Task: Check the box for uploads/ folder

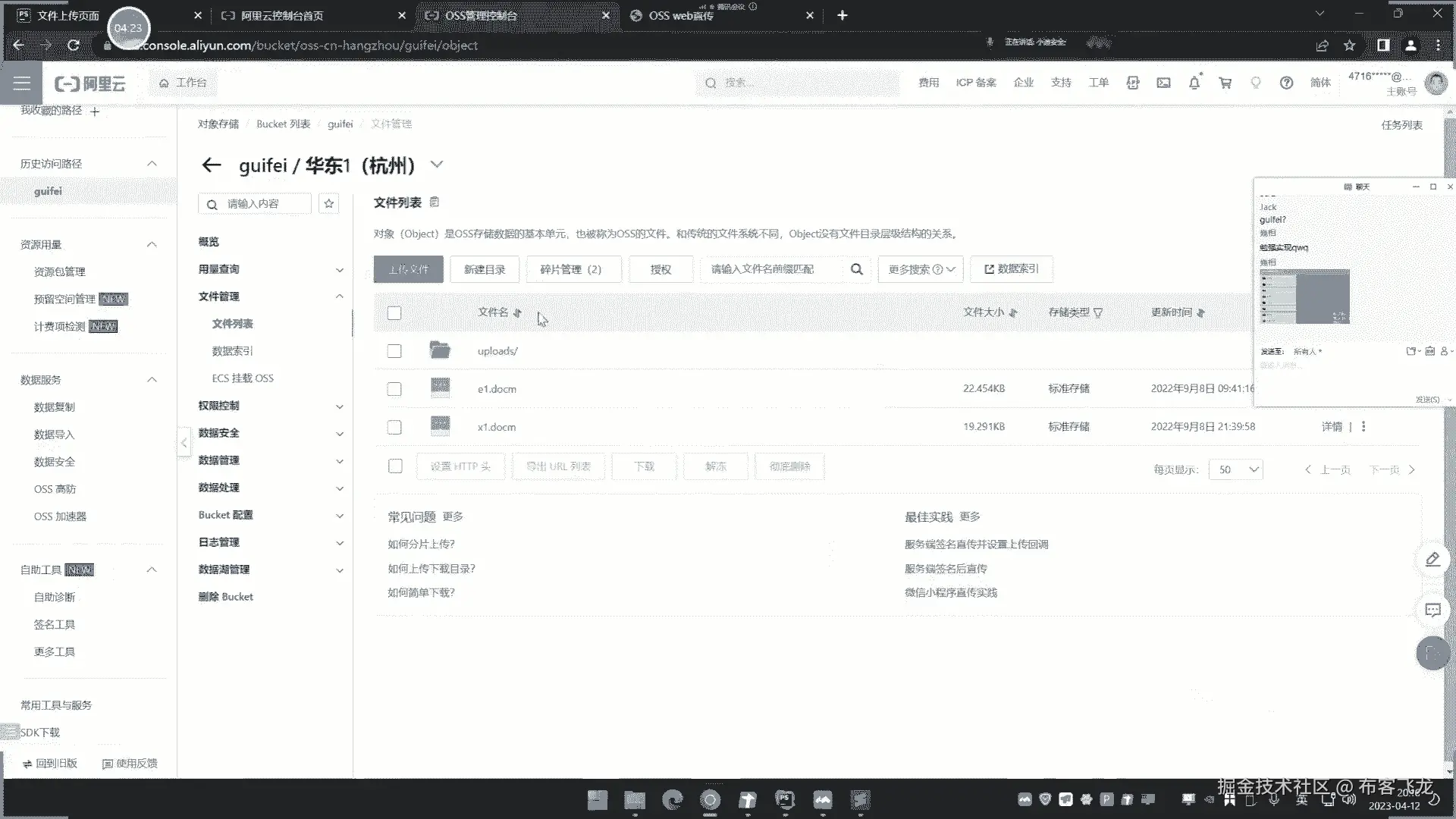Action: click(394, 351)
